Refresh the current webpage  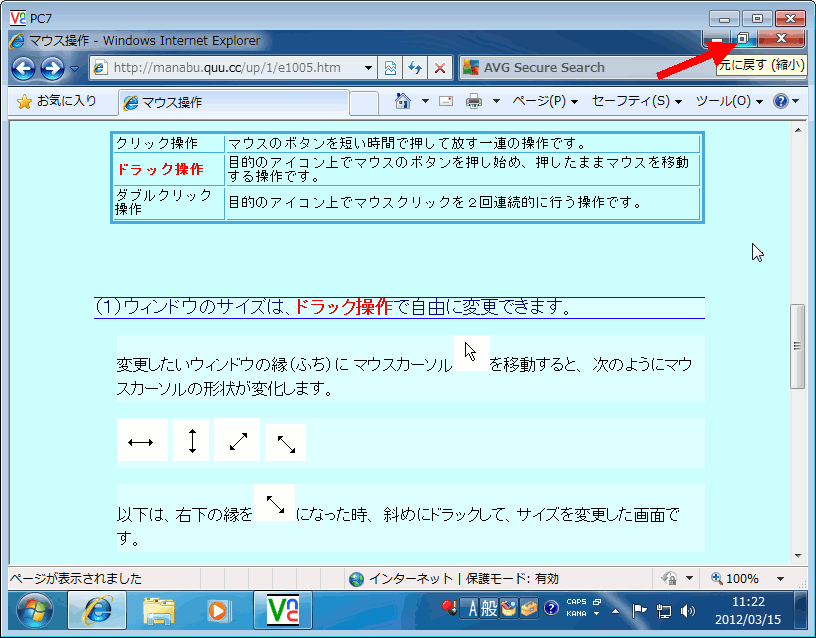417,68
